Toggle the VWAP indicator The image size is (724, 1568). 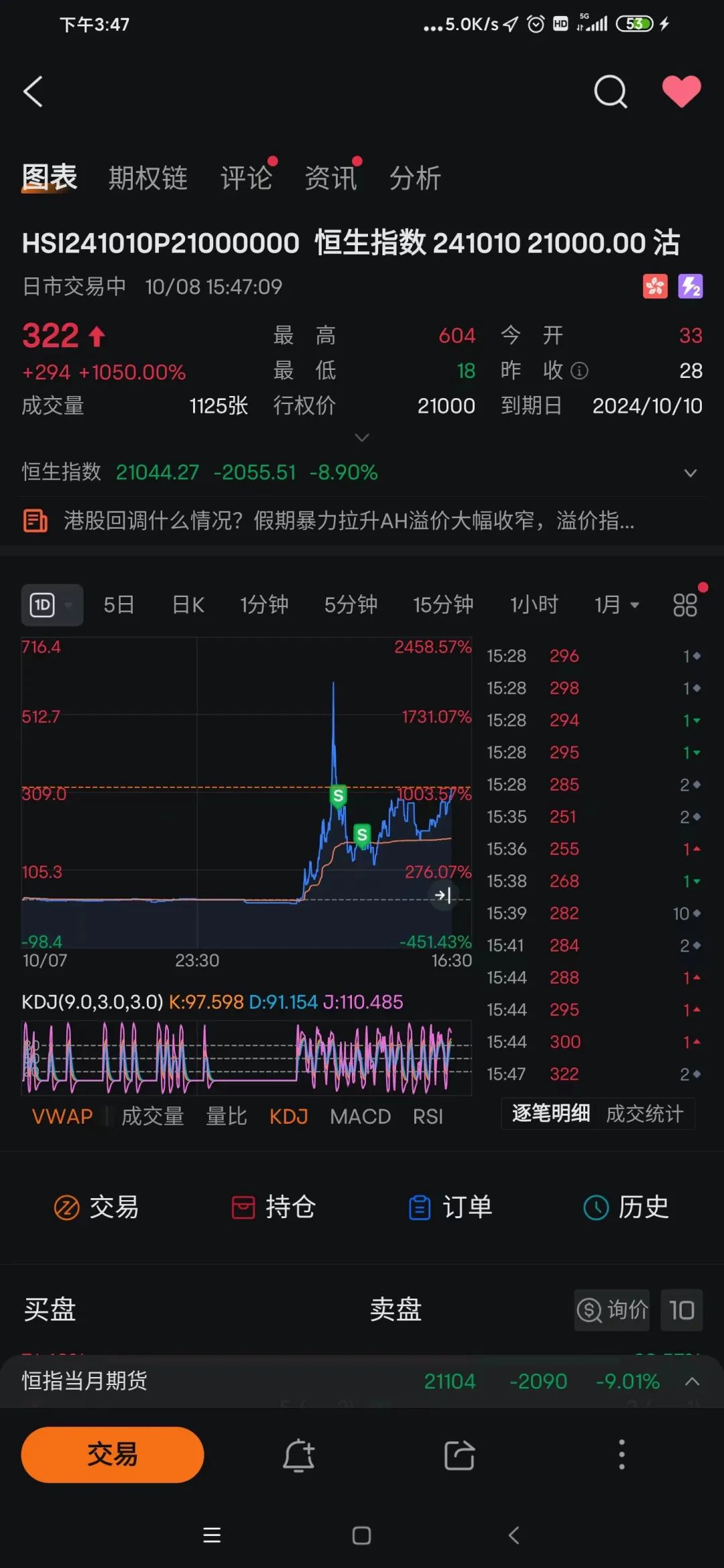tap(62, 1116)
